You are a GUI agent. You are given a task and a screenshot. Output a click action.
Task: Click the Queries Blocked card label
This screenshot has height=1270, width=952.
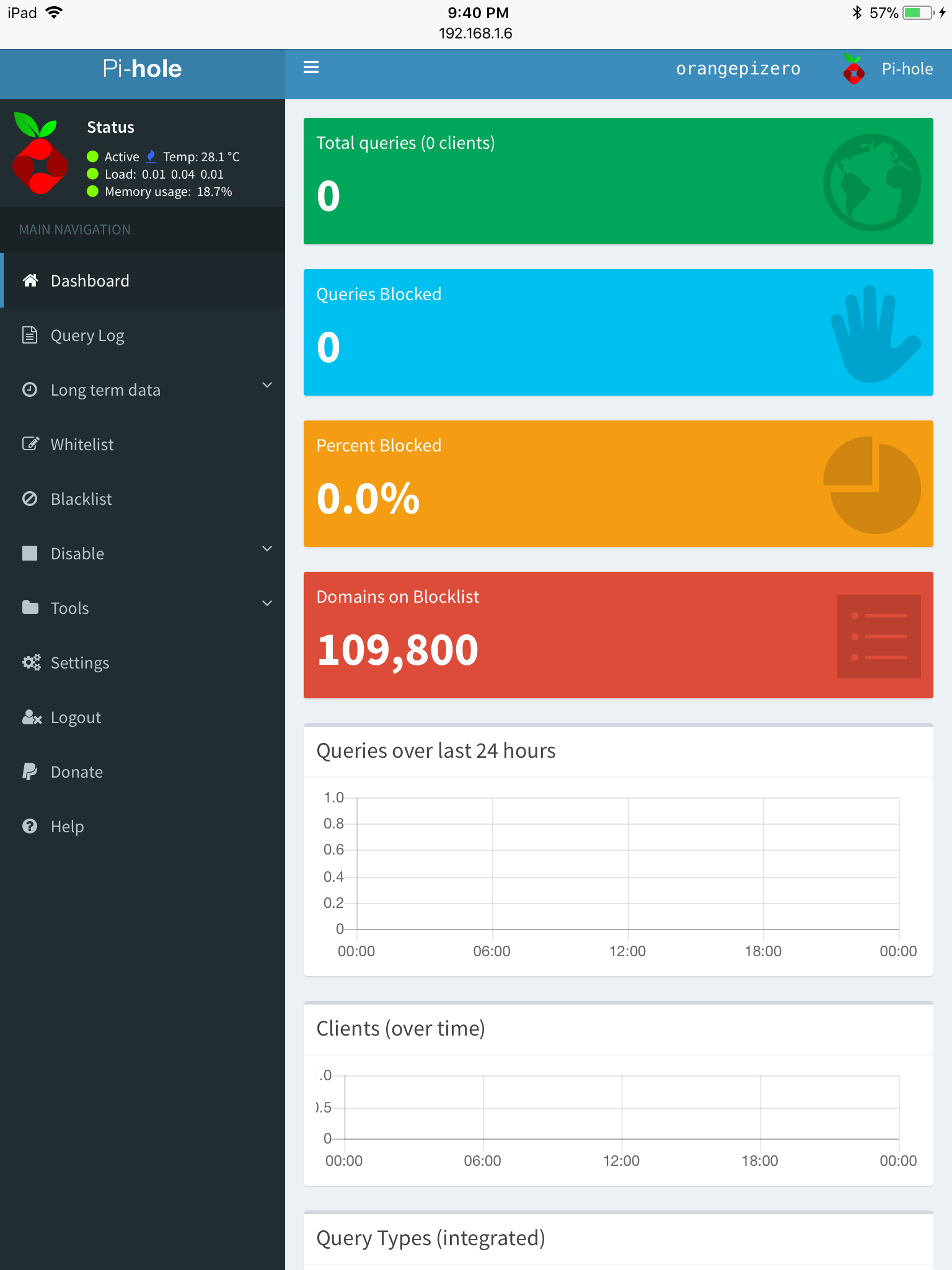[379, 294]
